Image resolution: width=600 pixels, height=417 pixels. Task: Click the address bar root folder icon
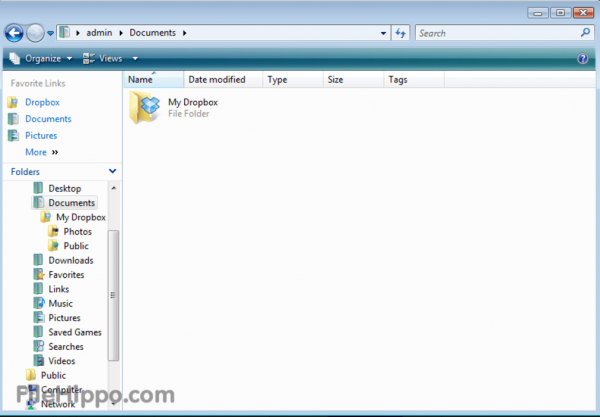(x=64, y=32)
